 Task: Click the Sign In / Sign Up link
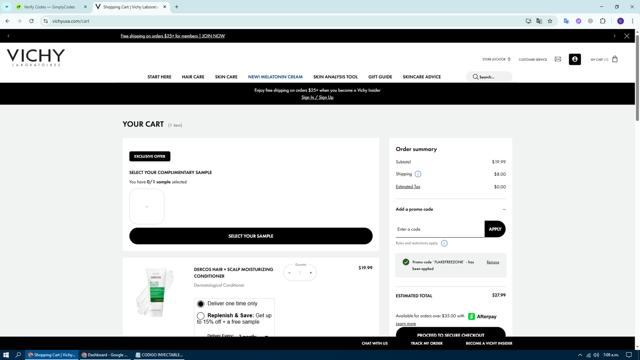coord(317,97)
